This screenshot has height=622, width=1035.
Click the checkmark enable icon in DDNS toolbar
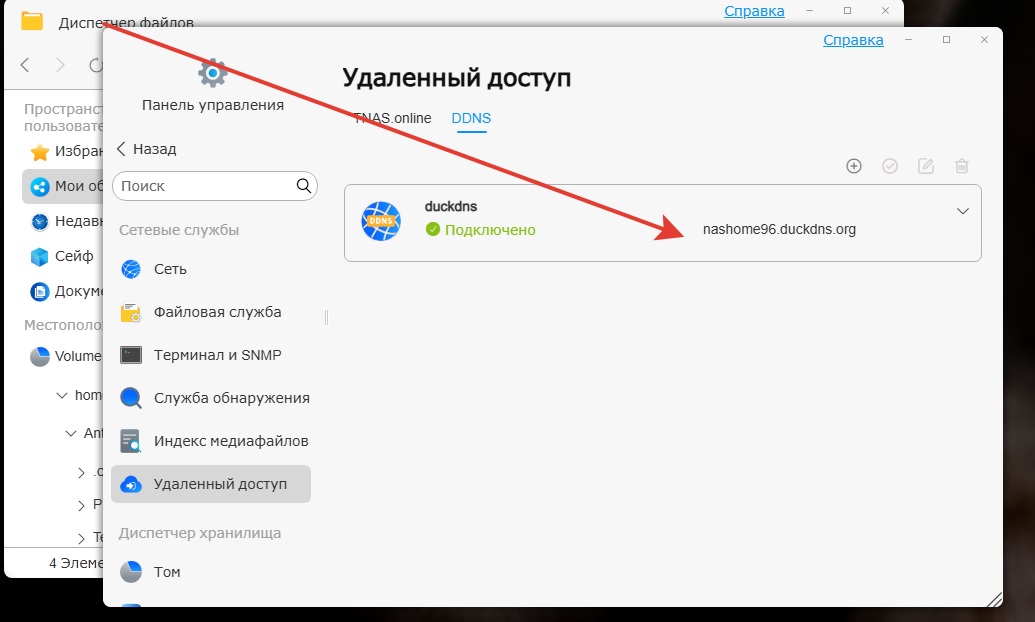click(890, 166)
